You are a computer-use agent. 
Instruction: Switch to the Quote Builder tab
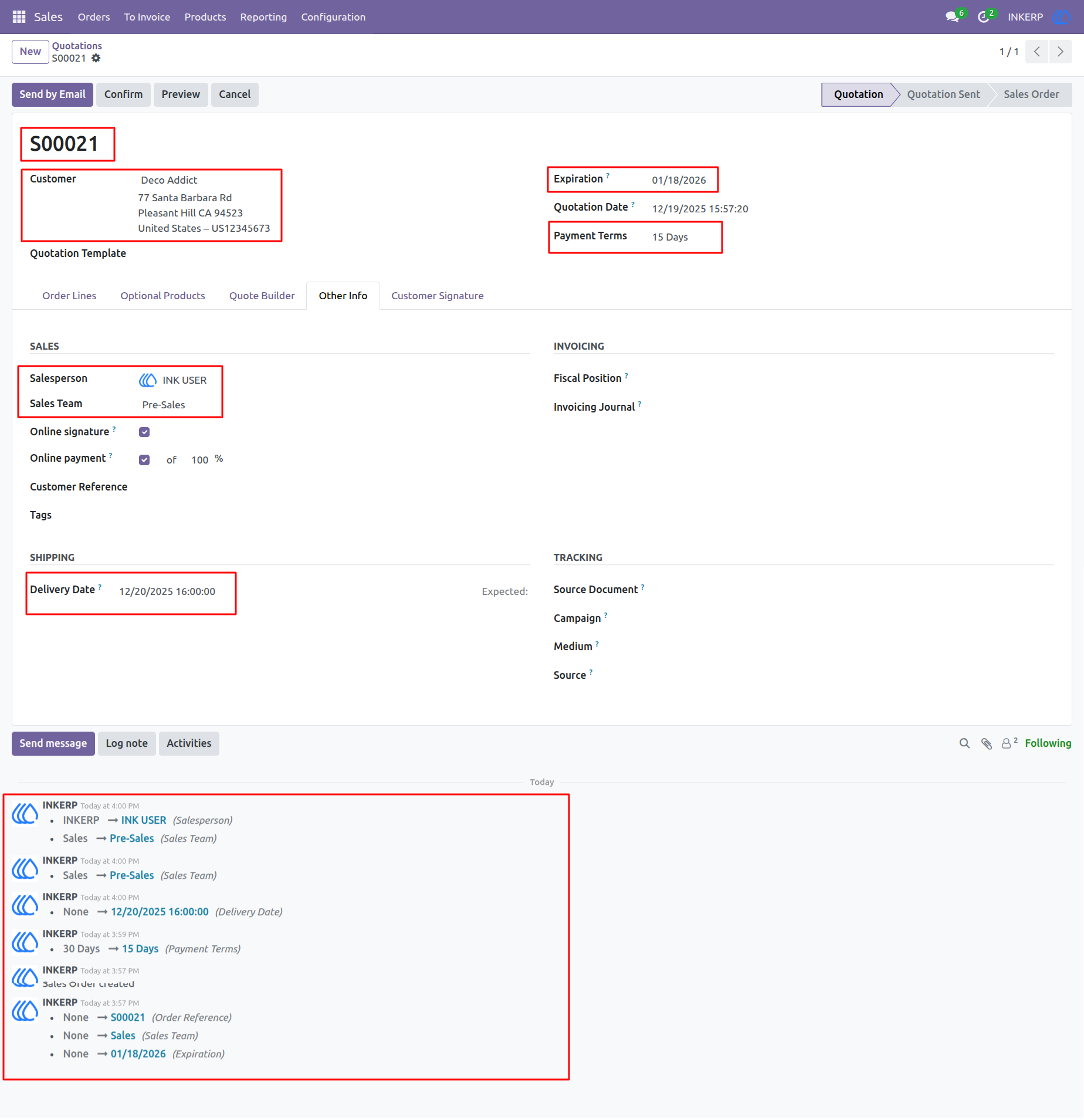pyautogui.click(x=262, y=296)
